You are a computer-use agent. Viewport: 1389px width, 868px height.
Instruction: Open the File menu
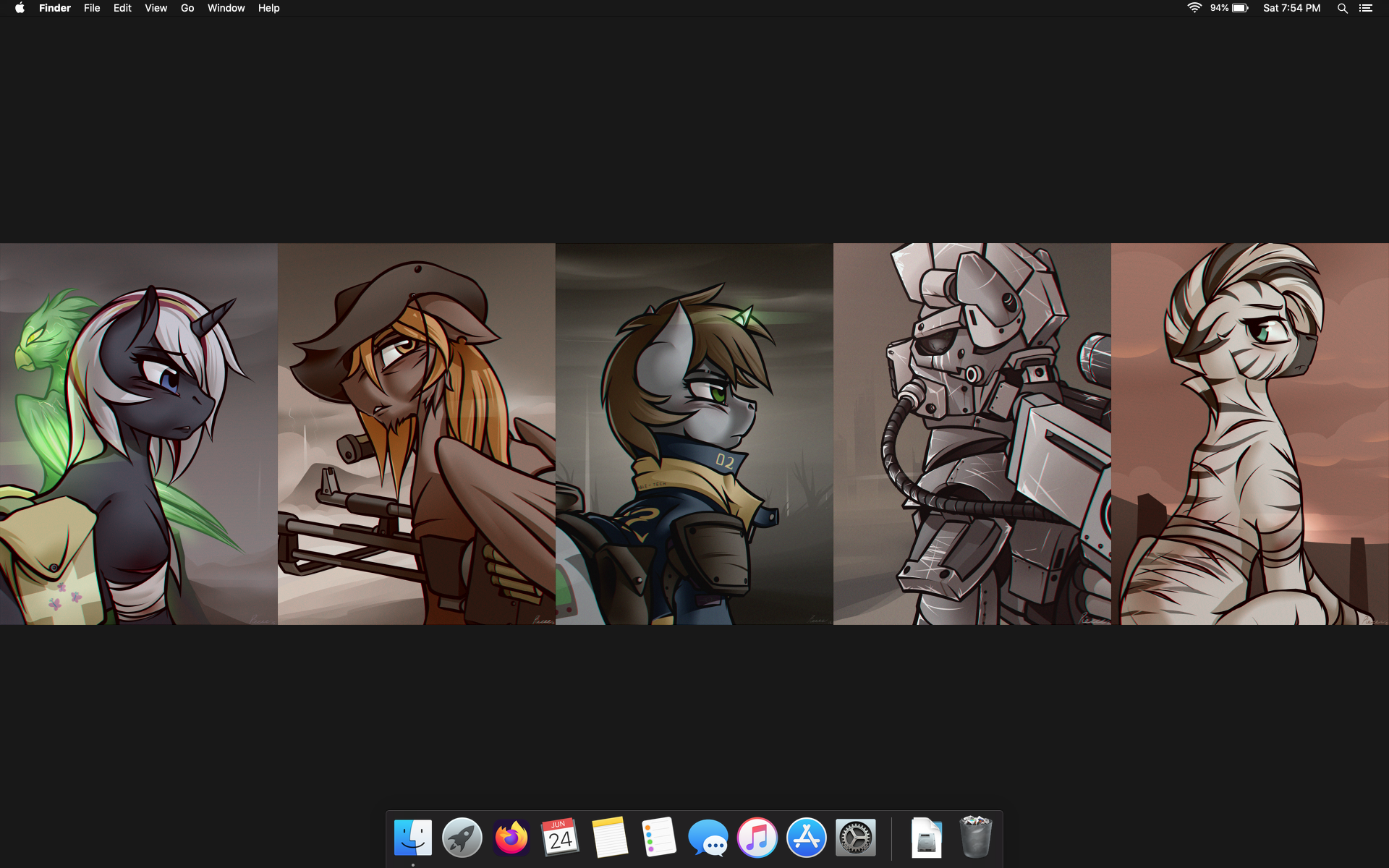tap(92, 8)
